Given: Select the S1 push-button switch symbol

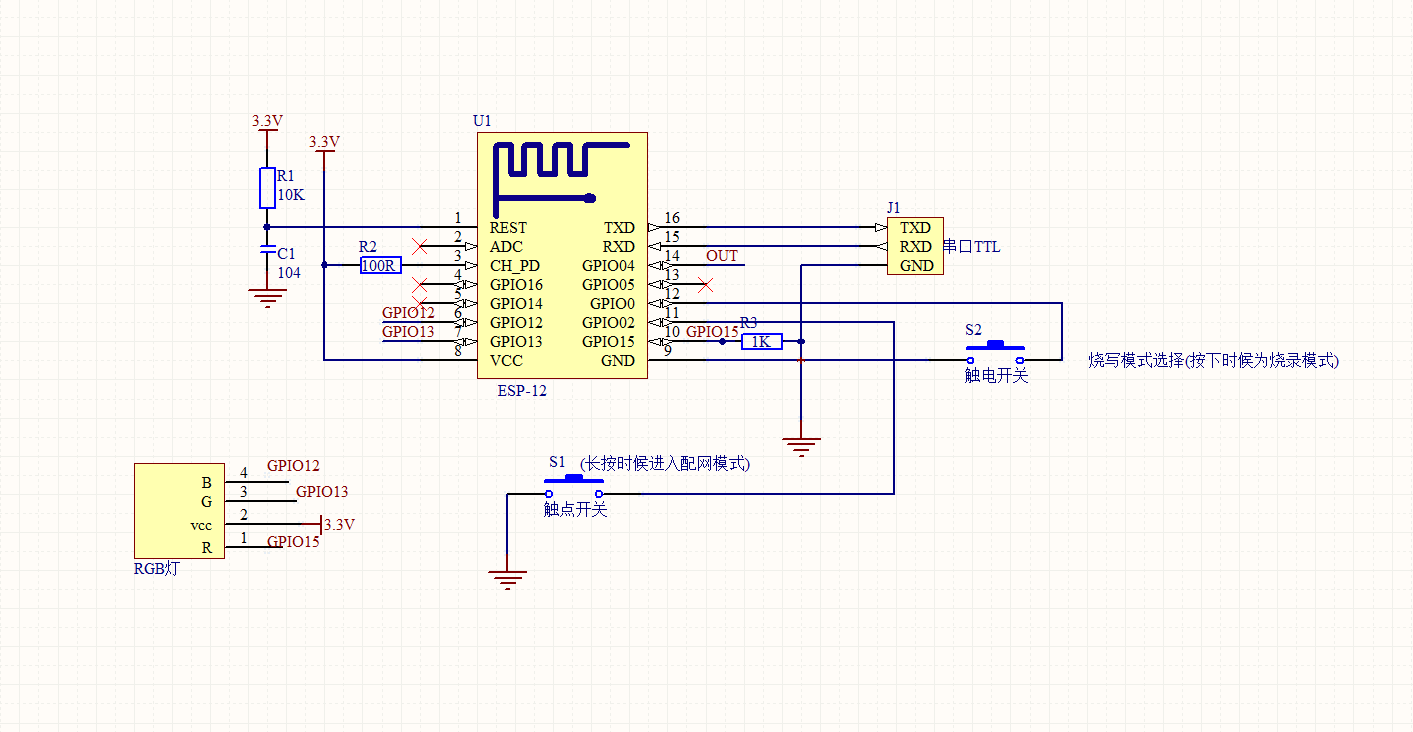Looking at the screenshot, I should pyautogui.click(x=574, y=486).
